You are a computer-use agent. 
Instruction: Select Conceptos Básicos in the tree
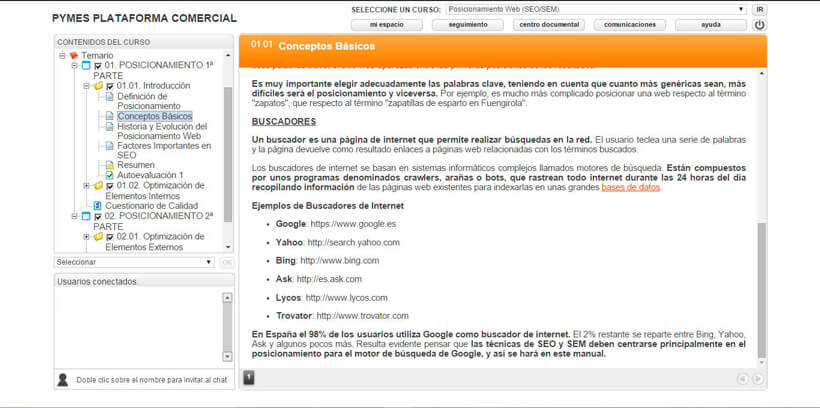155,116
